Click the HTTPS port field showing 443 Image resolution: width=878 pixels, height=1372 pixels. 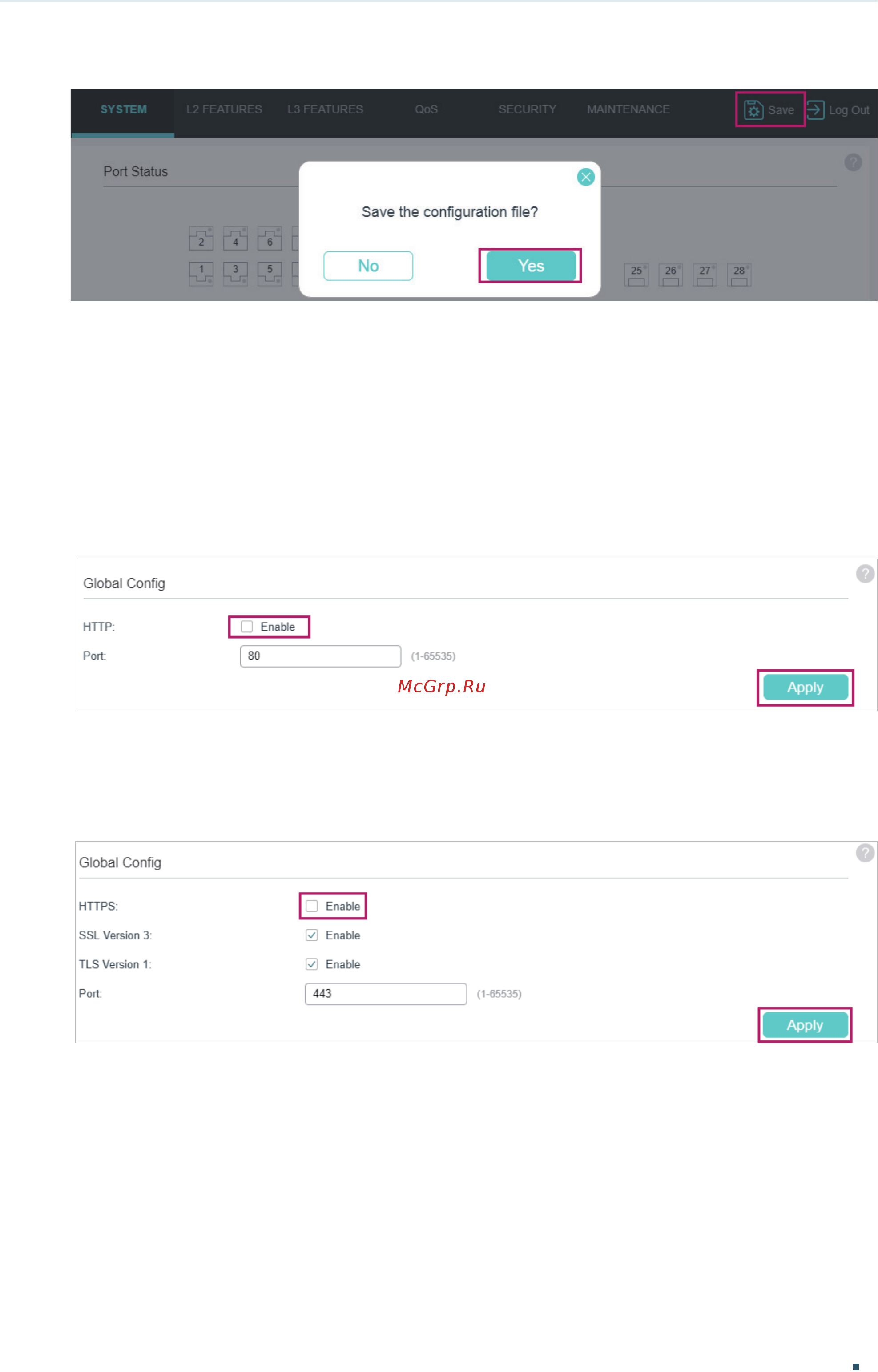pyautogui.click(x=386, y=994)
